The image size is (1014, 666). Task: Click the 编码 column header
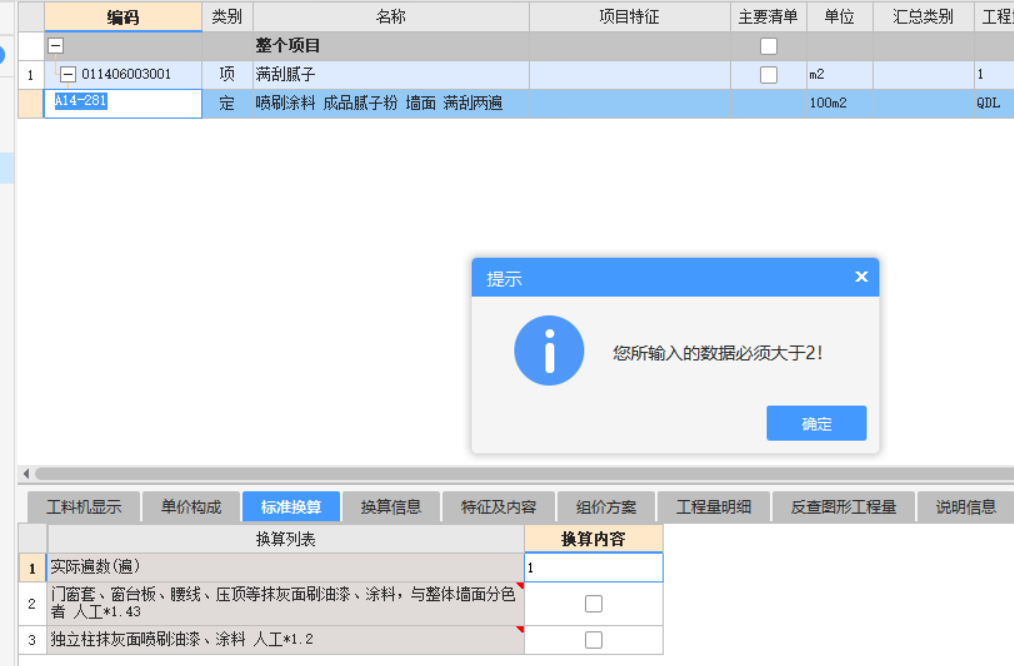pos(123,17)
